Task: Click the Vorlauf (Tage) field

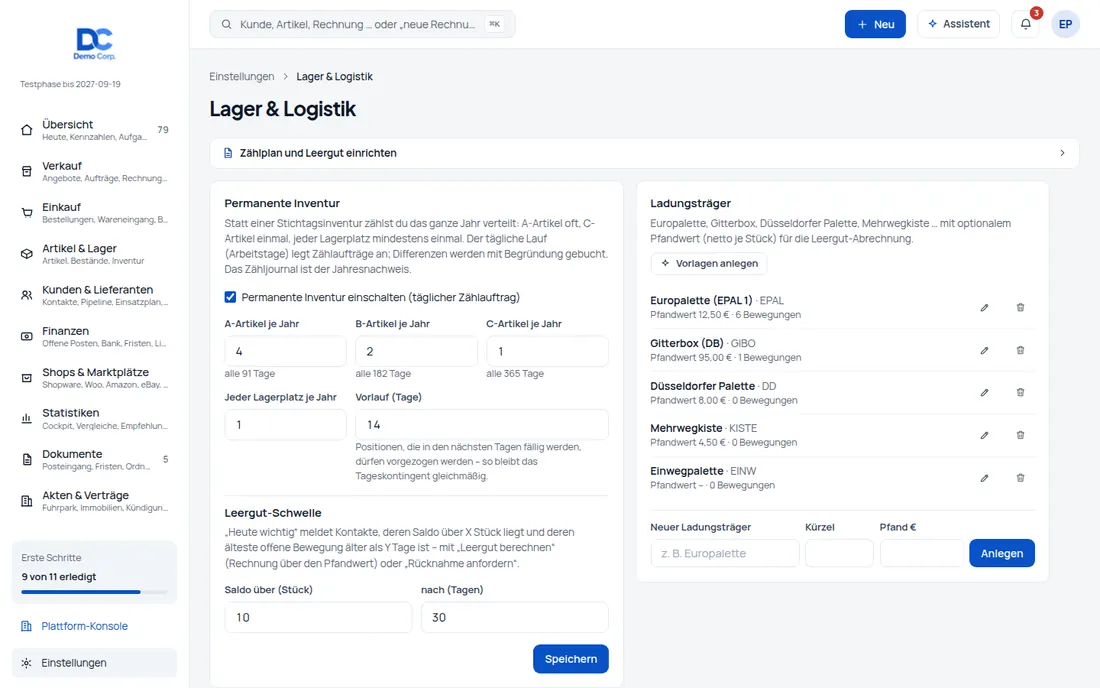Action: (481, 425)
